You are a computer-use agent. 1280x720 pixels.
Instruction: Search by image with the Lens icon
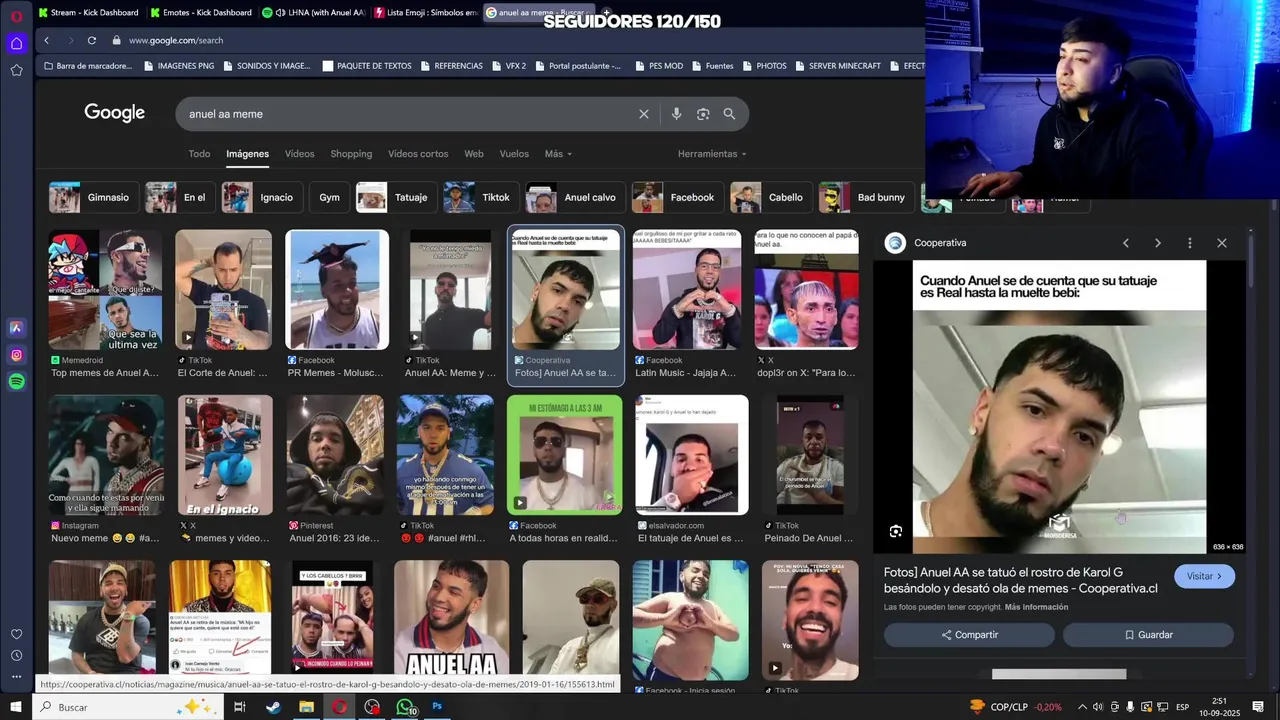click(x=703, y=114)
